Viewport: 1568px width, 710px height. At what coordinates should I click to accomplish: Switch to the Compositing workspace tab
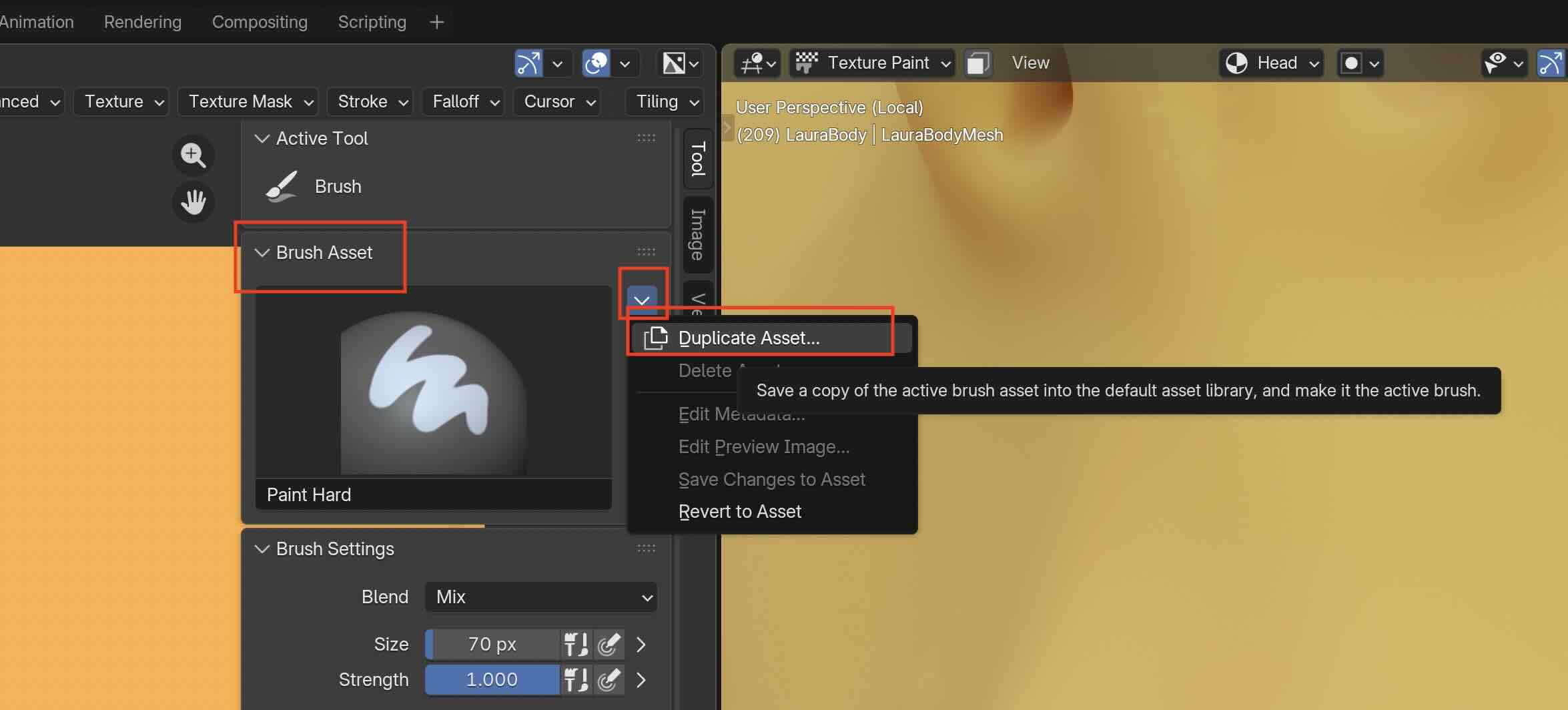tap(260, 22)
